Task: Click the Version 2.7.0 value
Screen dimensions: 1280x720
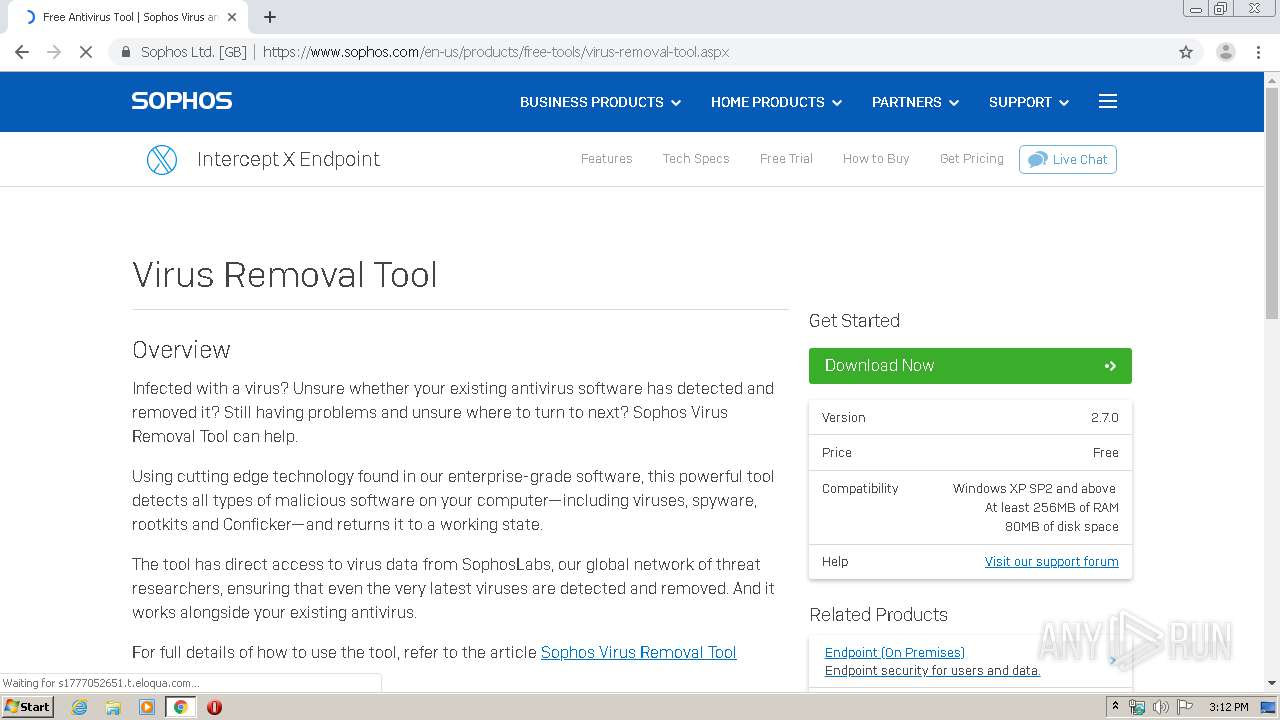Action: (x=1105, y=418)
